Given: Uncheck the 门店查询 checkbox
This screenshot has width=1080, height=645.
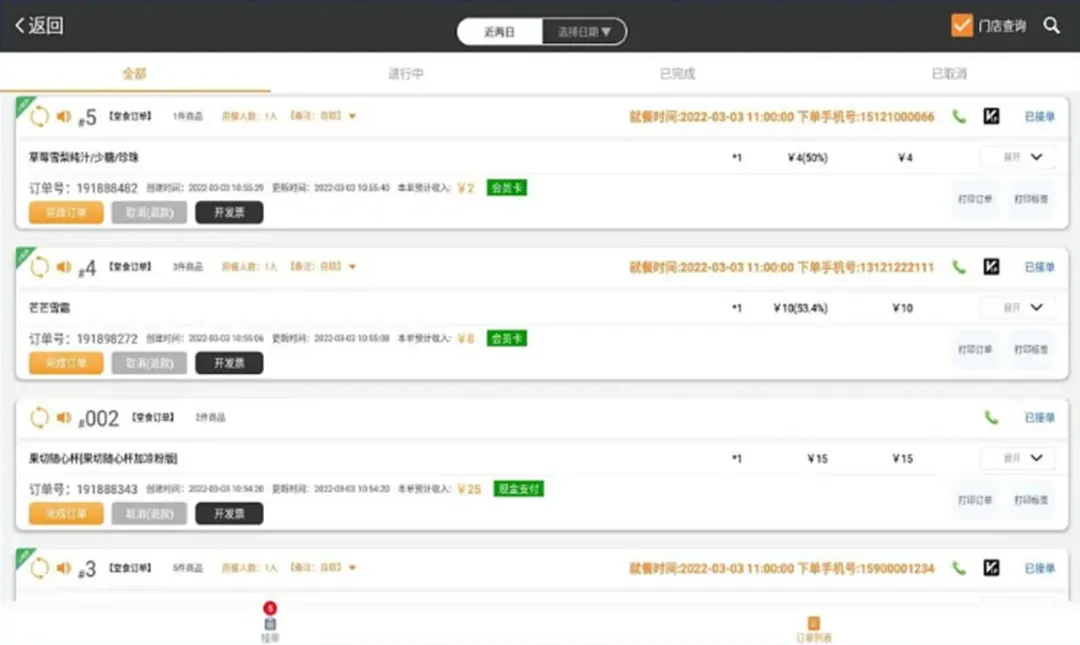Looking at the screenshot, I should point(961,26).
